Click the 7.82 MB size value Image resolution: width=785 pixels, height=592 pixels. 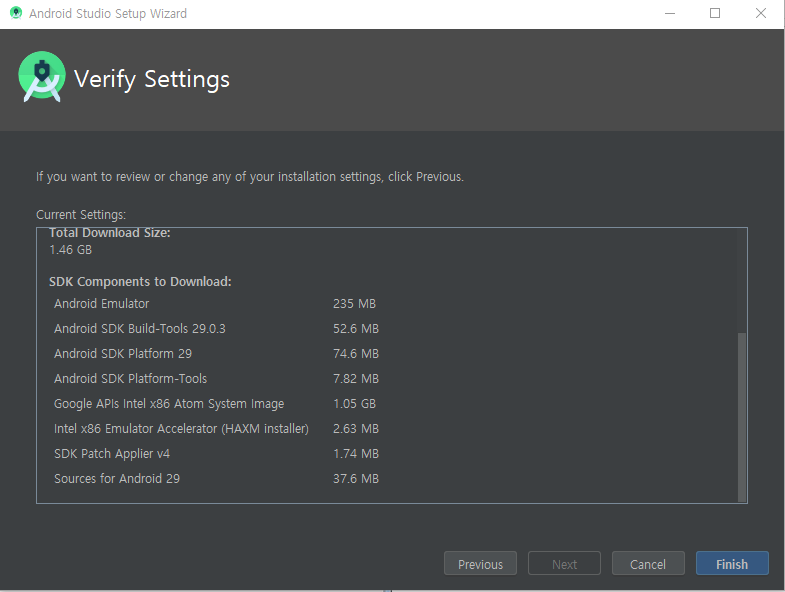(356, 379)
